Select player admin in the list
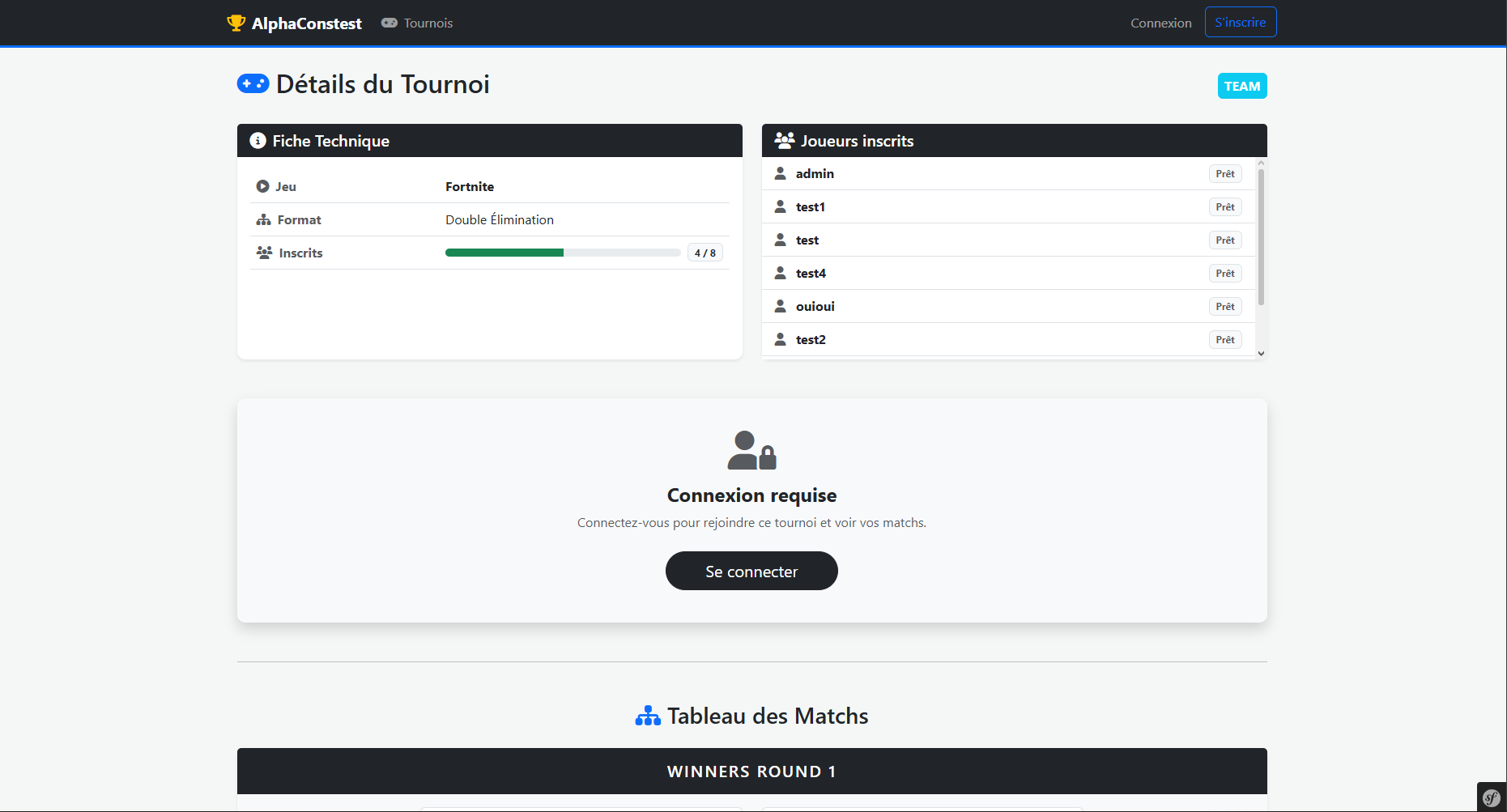The width and height of the screenshot is (1507, 812). point(1009,173)
